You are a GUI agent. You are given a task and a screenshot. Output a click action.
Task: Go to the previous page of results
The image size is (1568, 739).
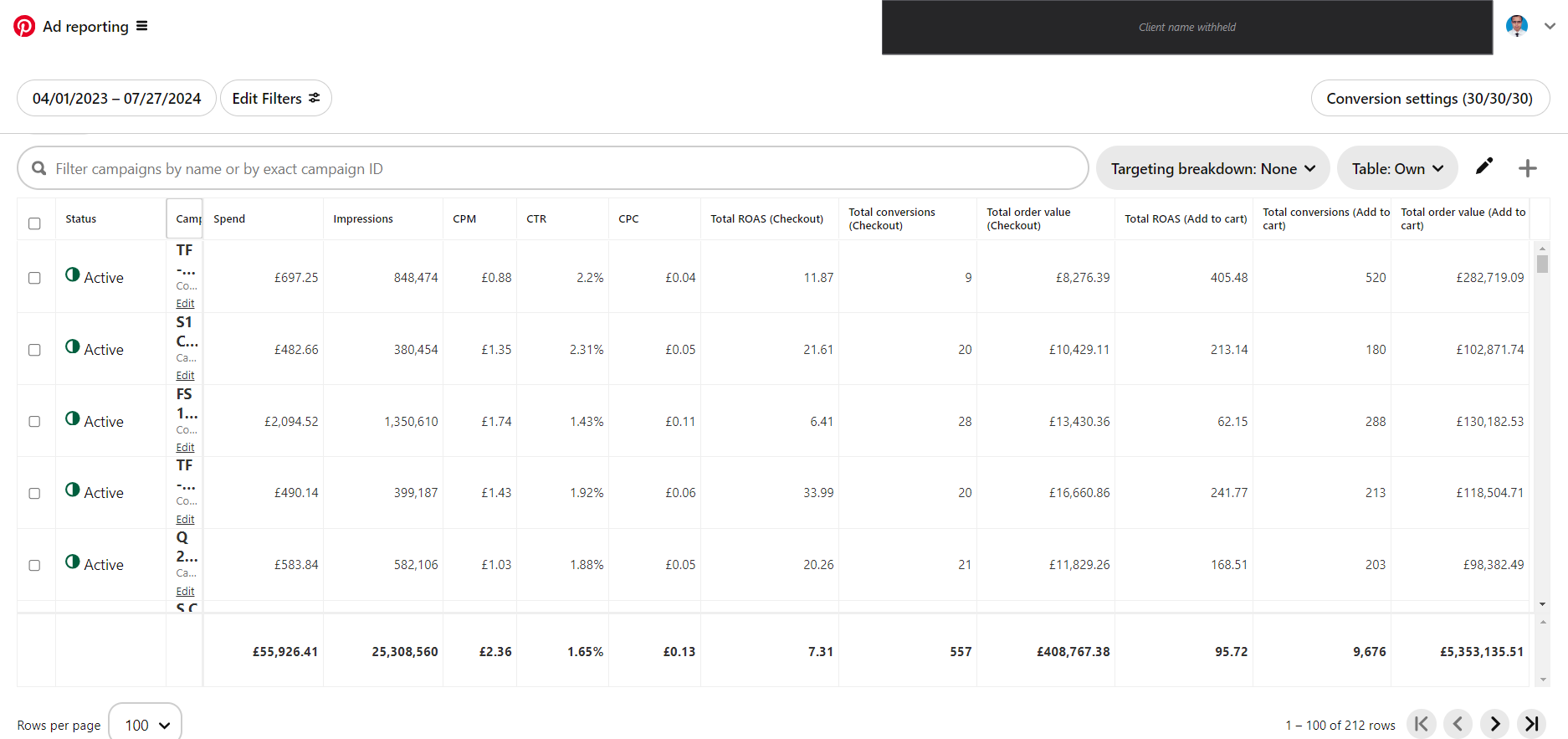coord(1458,724)
